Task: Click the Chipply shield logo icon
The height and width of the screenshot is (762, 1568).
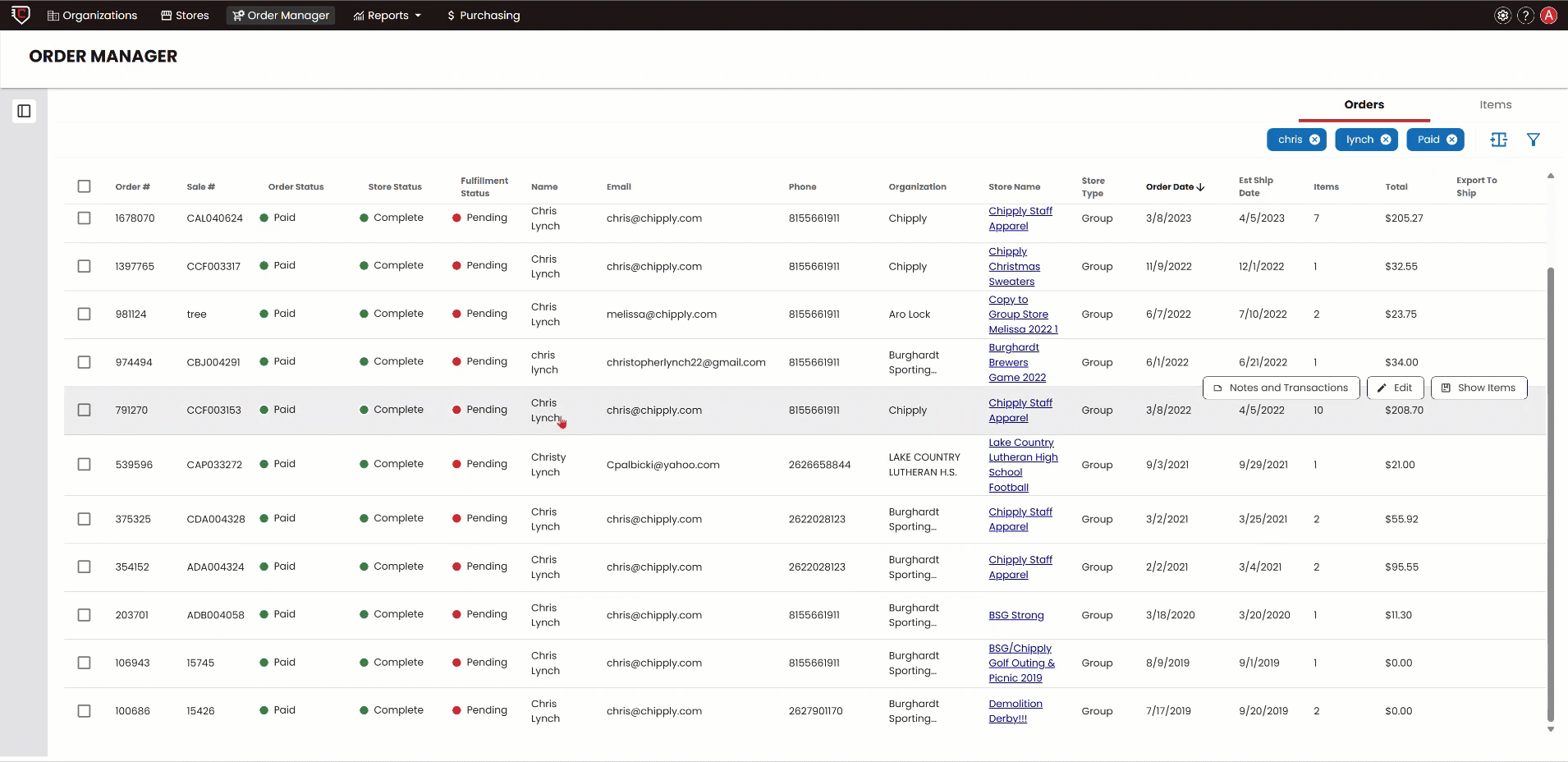Action: tap(21, 15)
